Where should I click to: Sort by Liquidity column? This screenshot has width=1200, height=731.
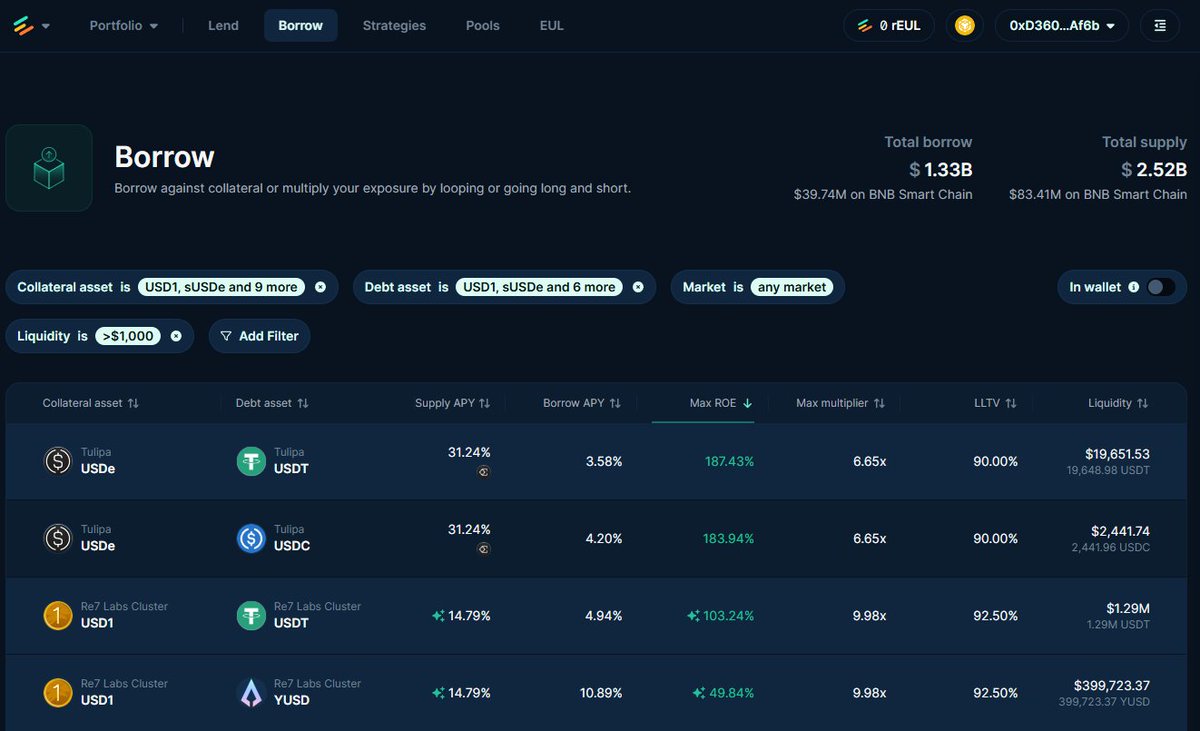coord(1118,403)
